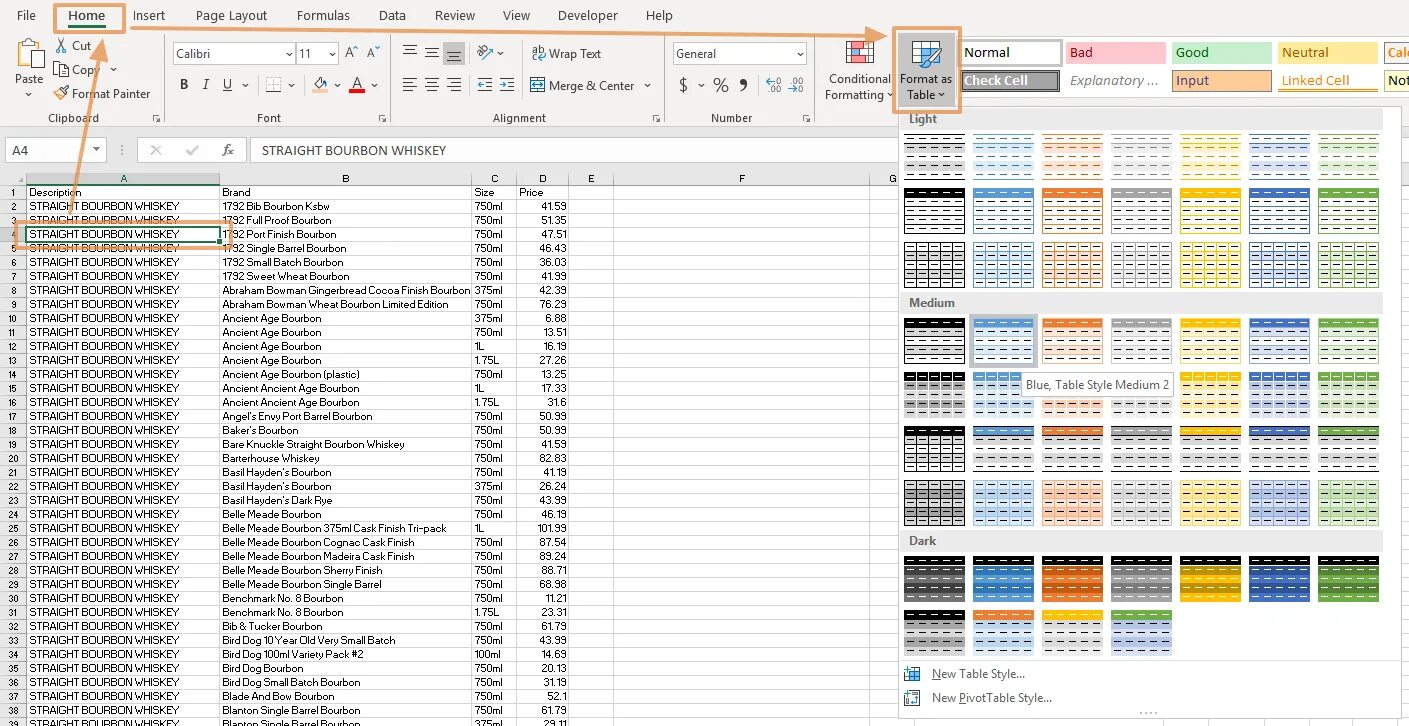Click the Bottom Align icon
This screenshot has height=726, width=1409.
[454, 53]
